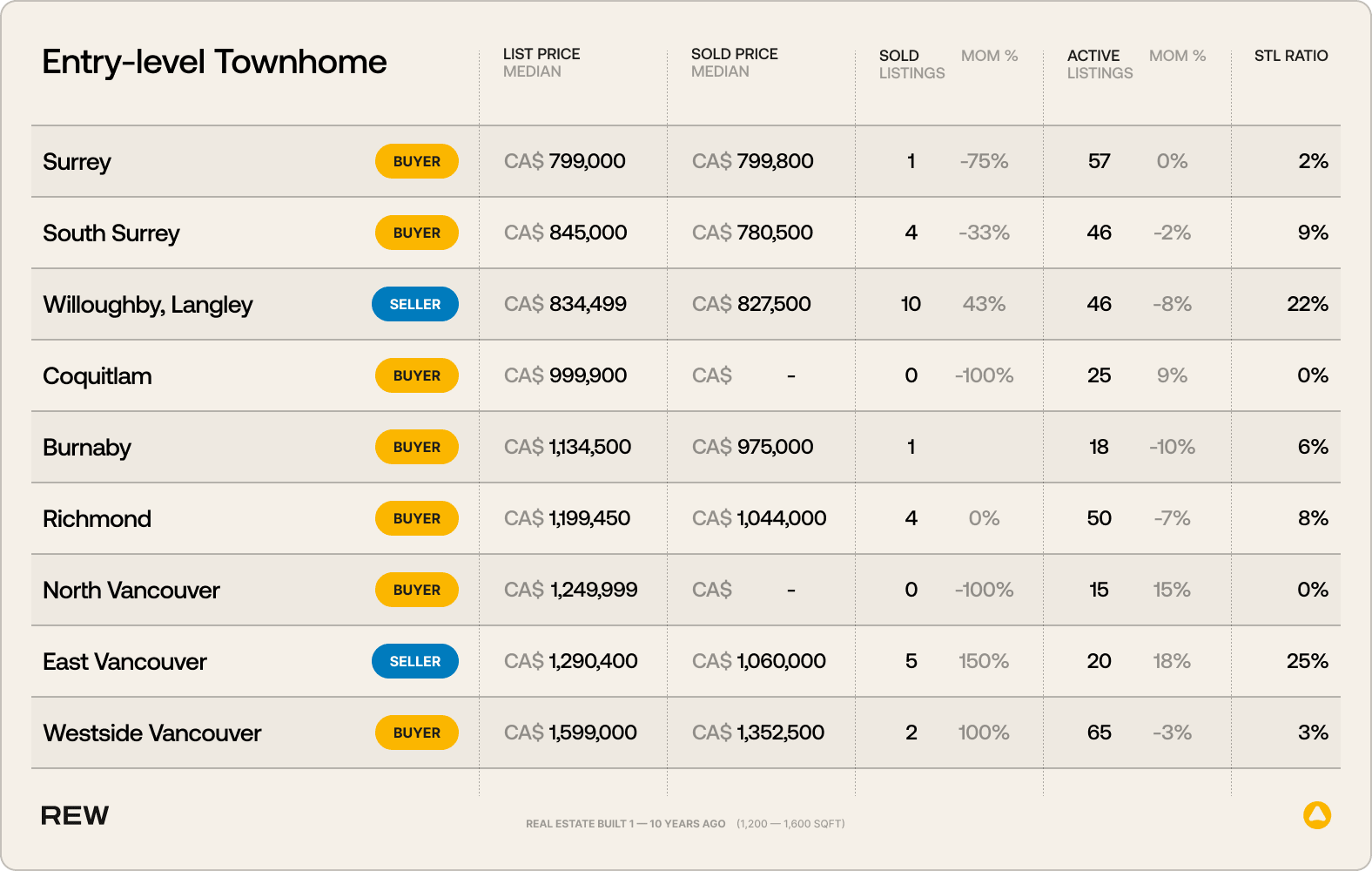Select the "22%" STL ratio value
The width and height of the screenshot is (1372, 871).
click(1308, 304)
